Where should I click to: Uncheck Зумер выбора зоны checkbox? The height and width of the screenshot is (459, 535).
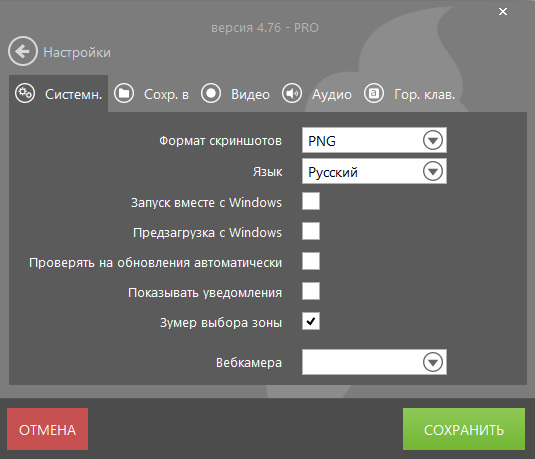tap(311, 321)
